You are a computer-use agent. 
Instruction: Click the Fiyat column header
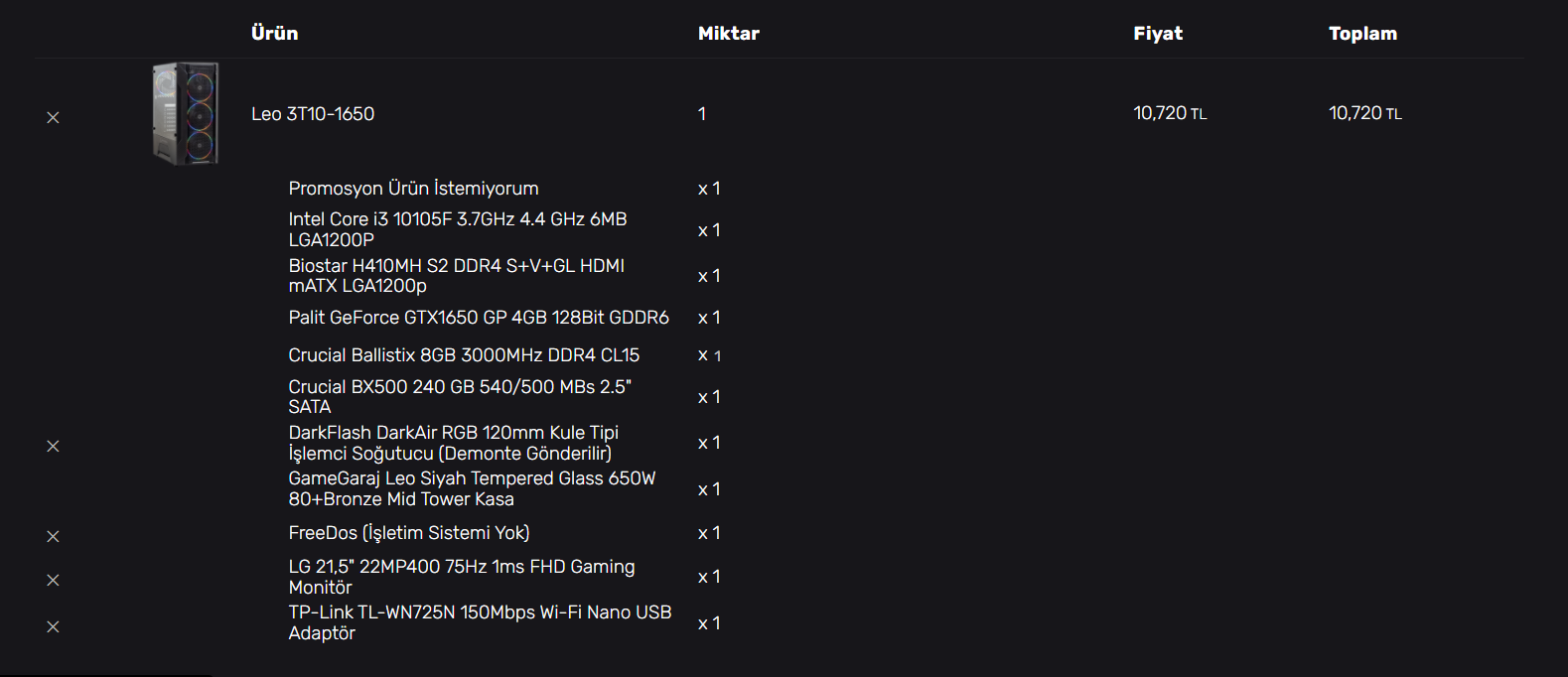tap(1158, 34)
